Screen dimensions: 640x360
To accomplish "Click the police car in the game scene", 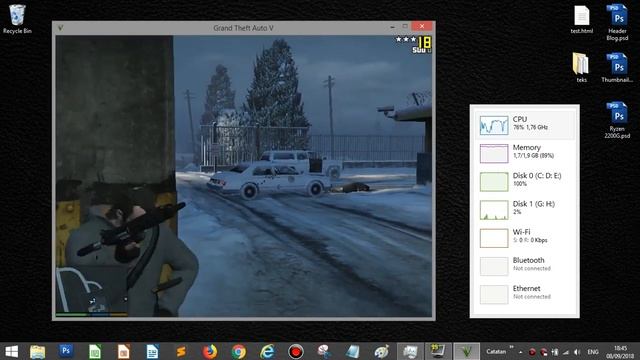I will [269, 180].
